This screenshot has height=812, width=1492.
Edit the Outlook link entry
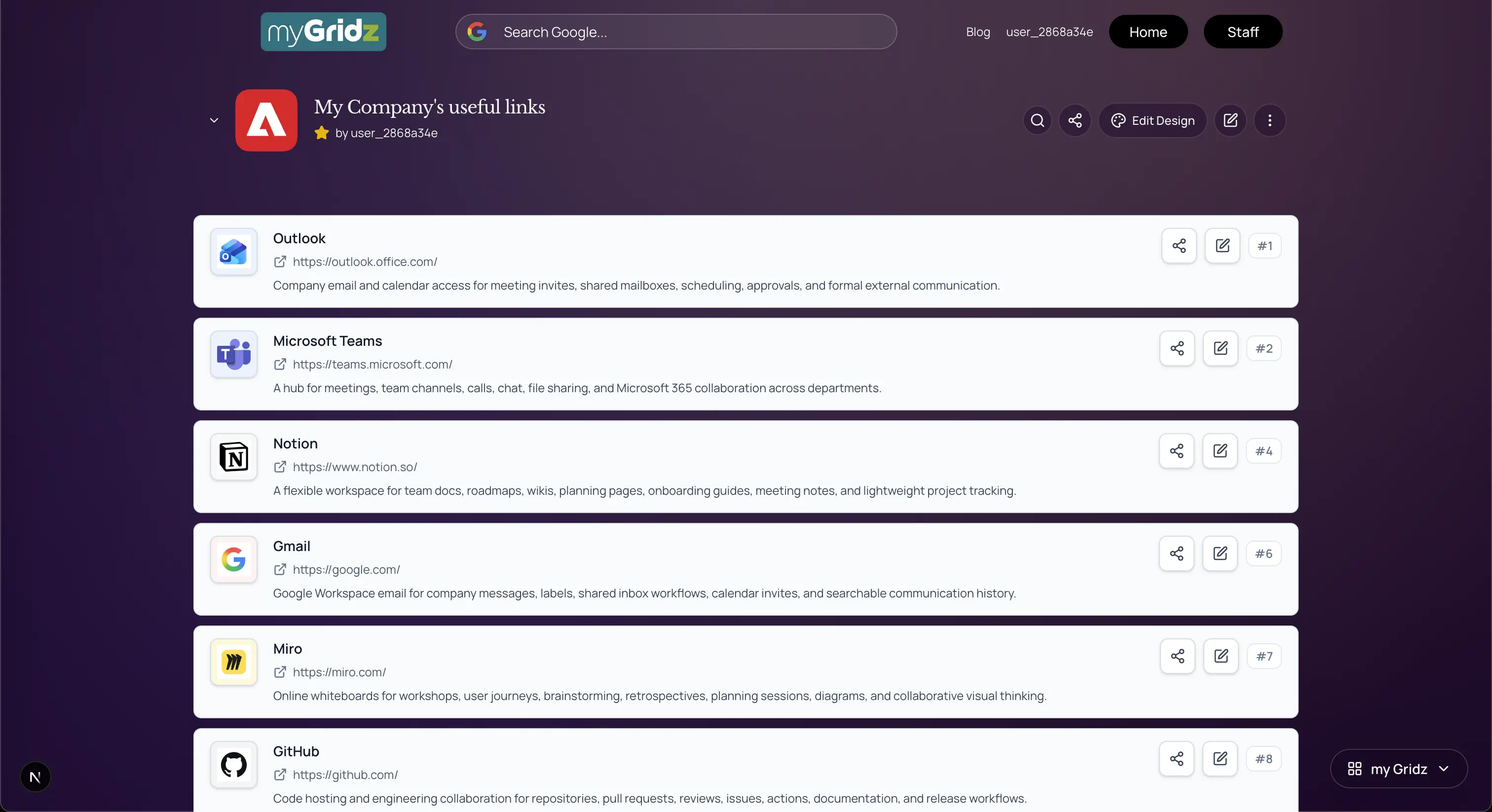(x=1222, y=246)
